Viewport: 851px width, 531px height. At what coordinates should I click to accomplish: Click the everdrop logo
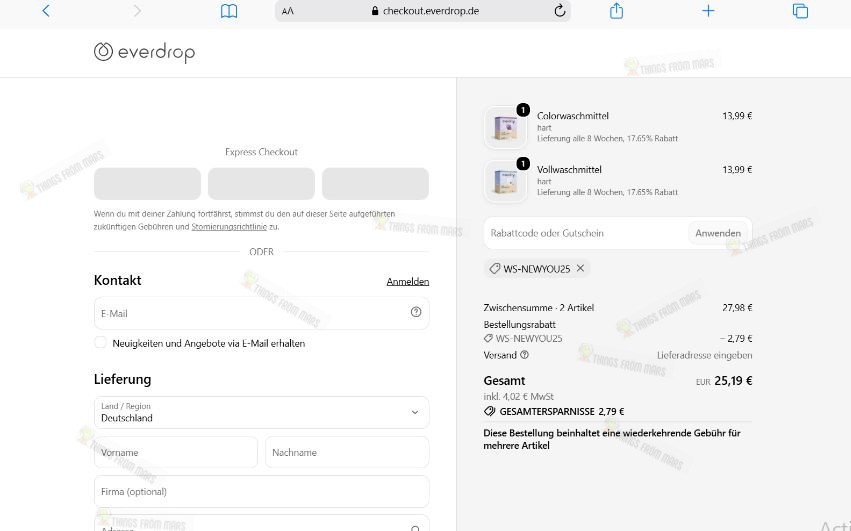(x=144, y=52)
